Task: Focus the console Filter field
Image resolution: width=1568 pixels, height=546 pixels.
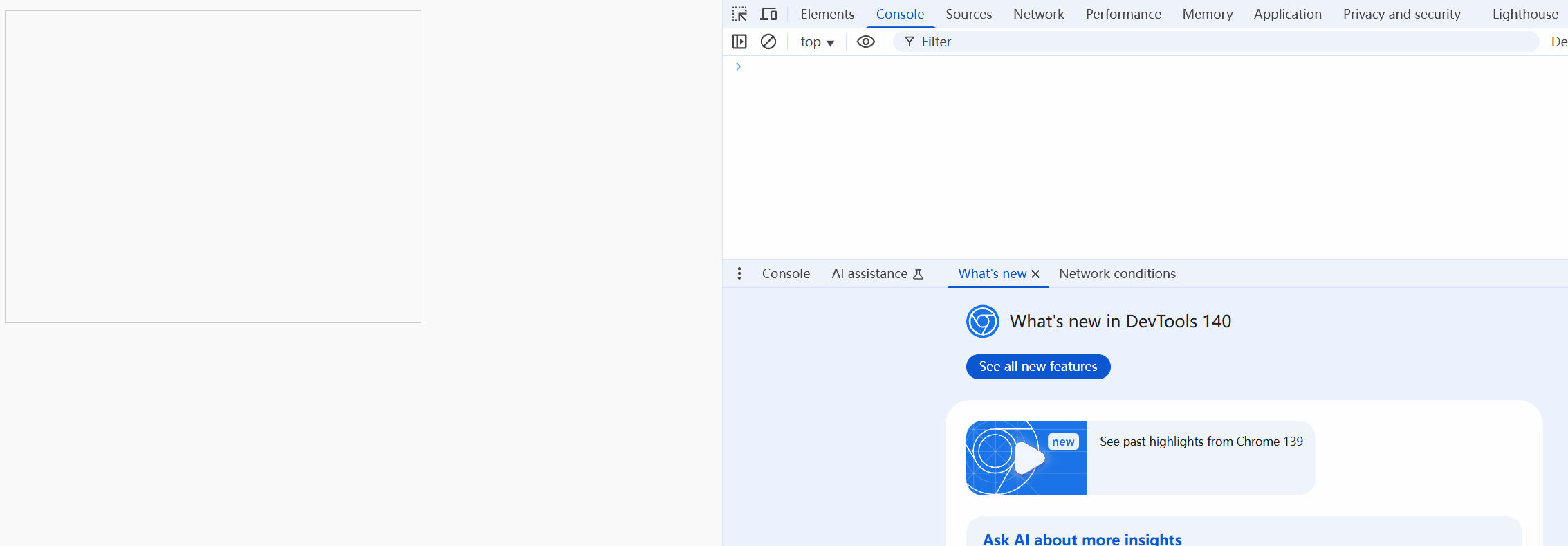Action: click(1216, 42)
